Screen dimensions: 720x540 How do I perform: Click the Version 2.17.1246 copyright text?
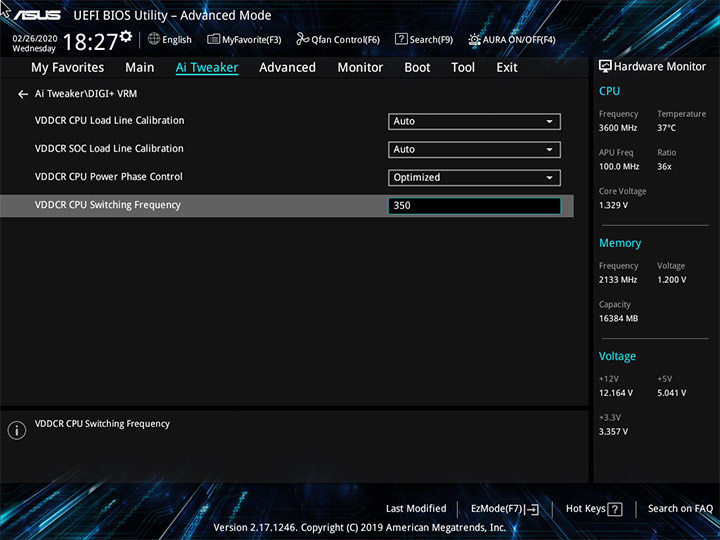click(x=360, y=528)
